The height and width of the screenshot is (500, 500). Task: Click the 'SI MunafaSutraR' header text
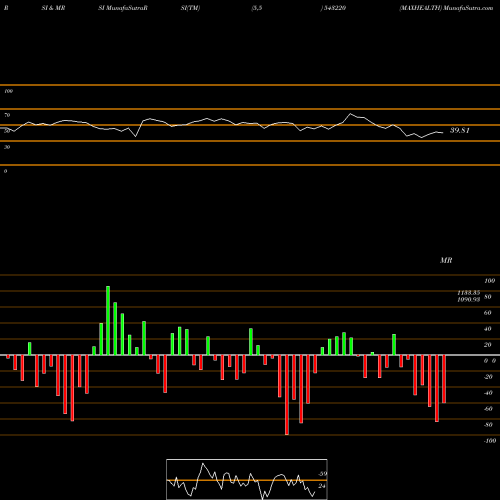[x=123, y=8]
